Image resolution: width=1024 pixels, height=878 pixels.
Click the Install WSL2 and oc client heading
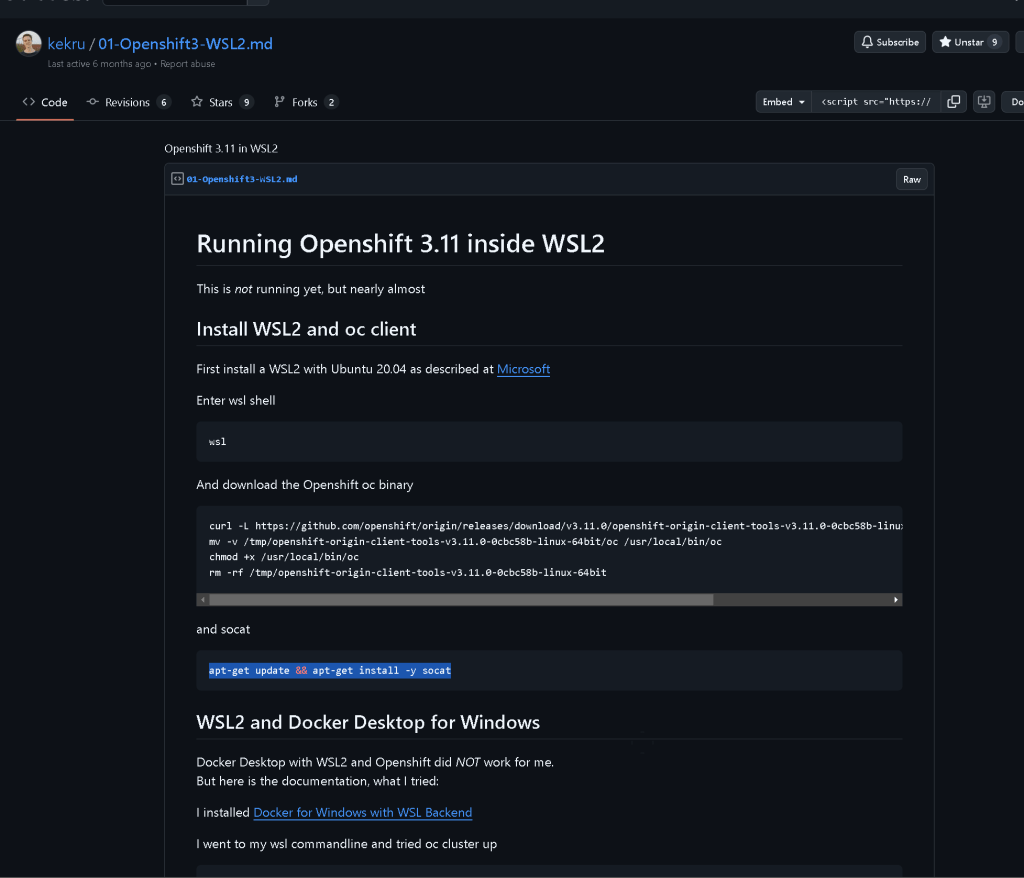(x=306, y=329)
